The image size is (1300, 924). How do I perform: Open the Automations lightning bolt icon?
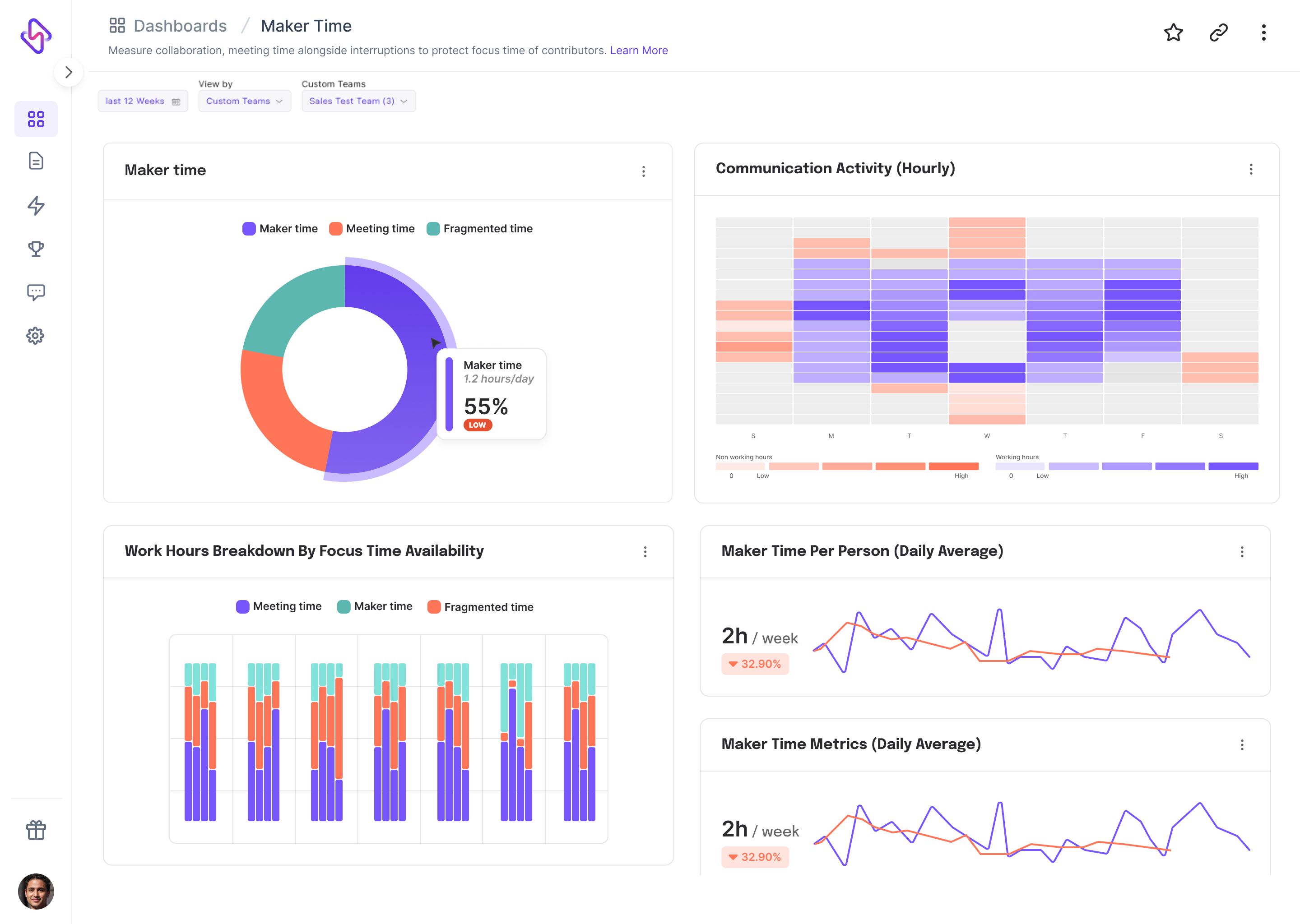(x=36, y=206)
